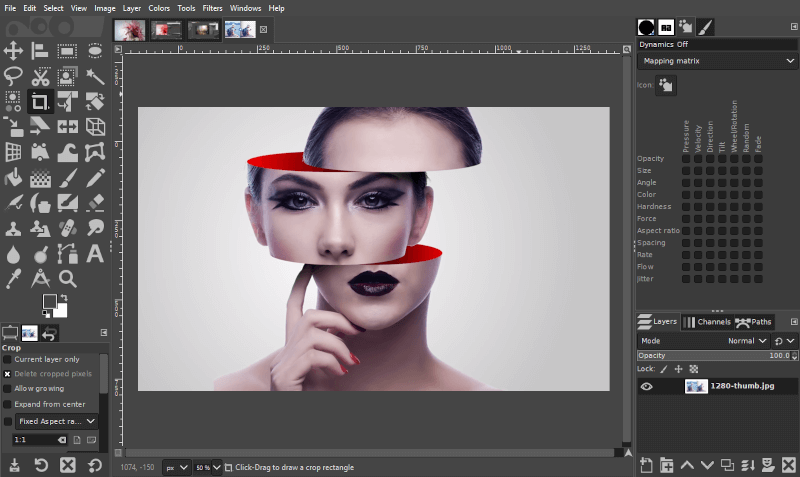The height and width of the screenshot is (477, 800).
Task: Click the 1:1 aspect ratio input field
Action: 33,440
